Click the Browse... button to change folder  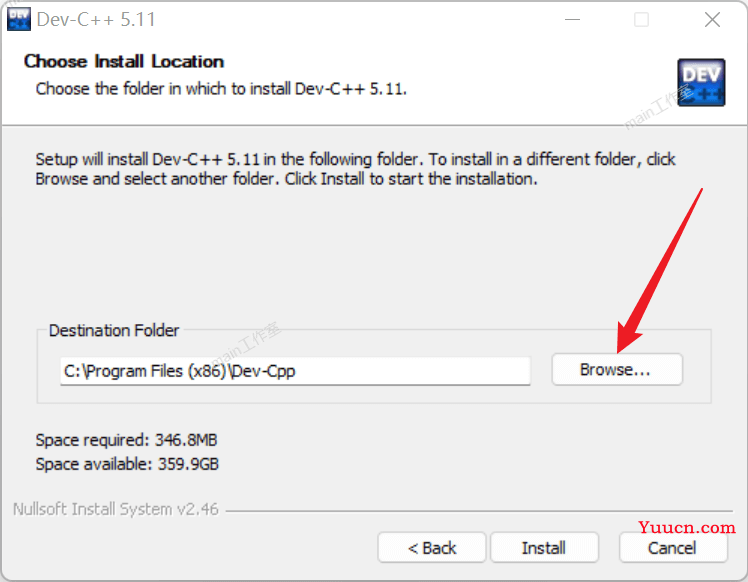[617, 369]
